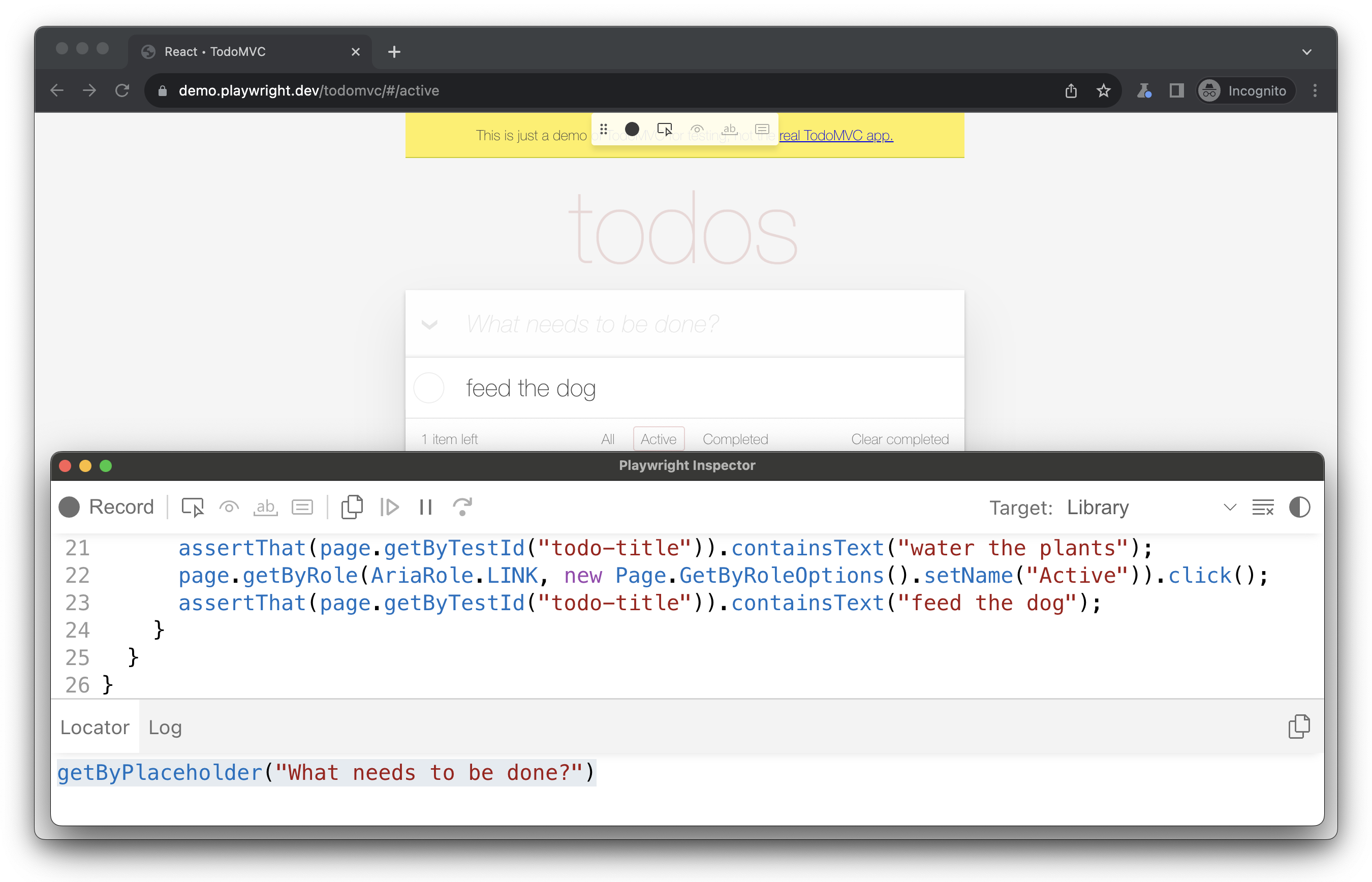Click the overlay assert visibility eye icon
Viewport: 1372px width, 882px height.
(x=697, y=130)
